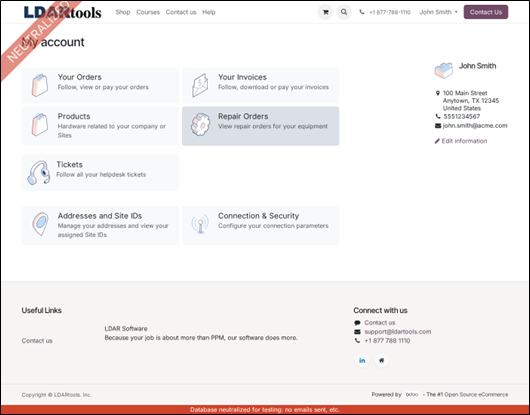Open the Courses menu item

tap(148, 12)
